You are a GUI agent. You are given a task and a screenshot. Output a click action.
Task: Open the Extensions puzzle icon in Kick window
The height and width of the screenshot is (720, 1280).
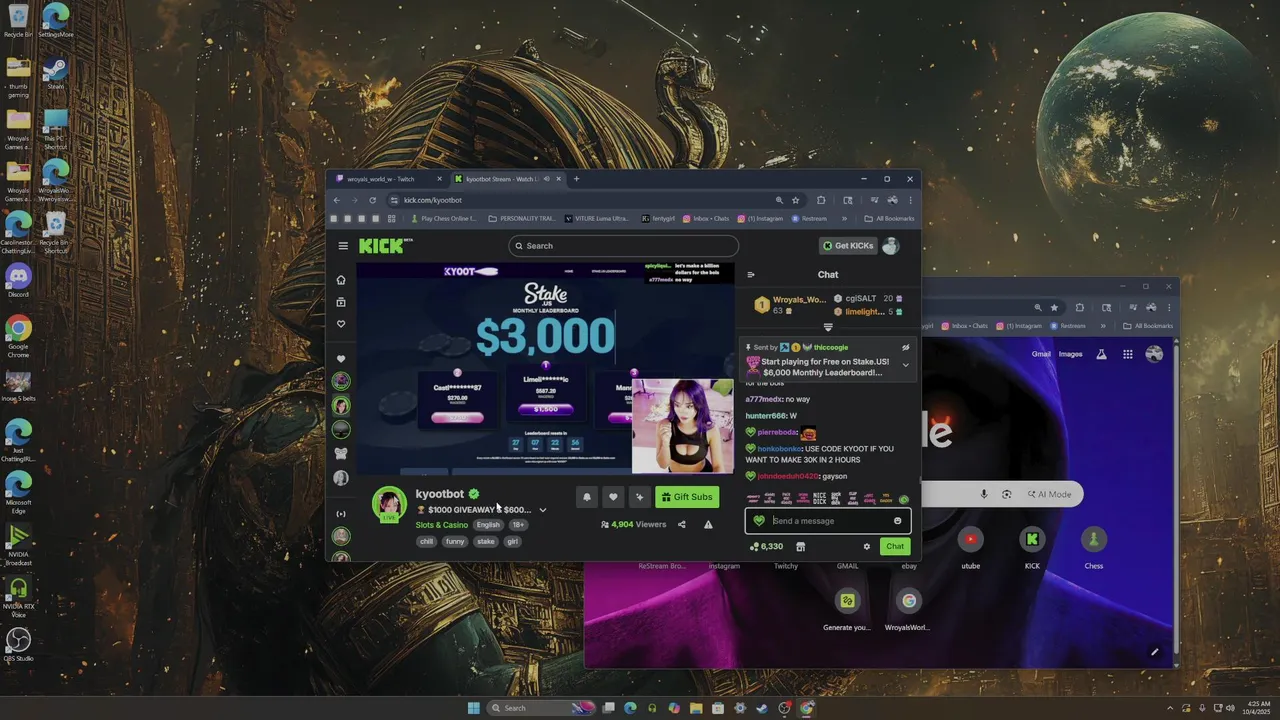pyautogui.click(x=821, y=200)
